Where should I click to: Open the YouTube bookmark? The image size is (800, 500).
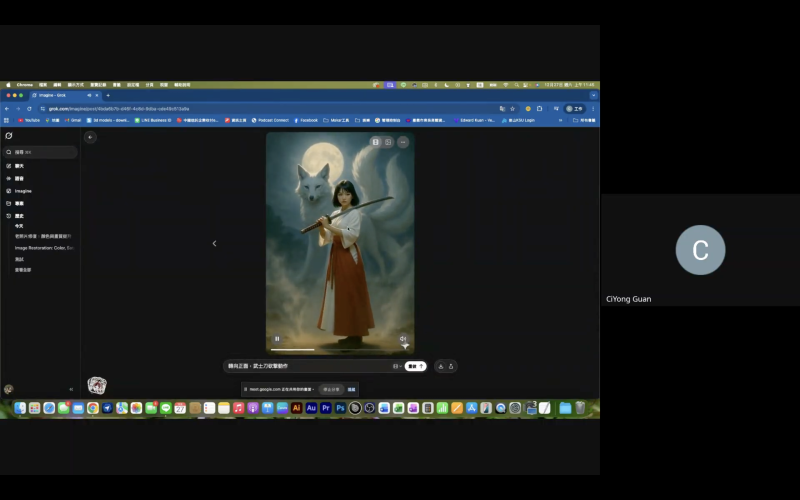click(27, 120)
